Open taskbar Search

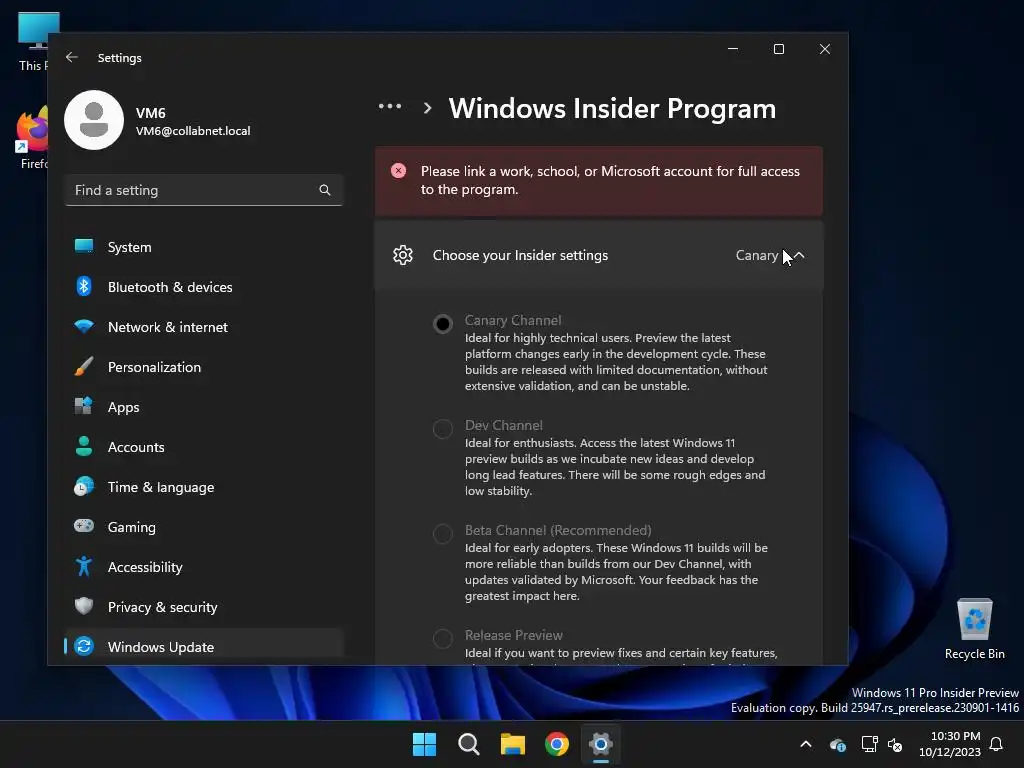click(468, 744)
